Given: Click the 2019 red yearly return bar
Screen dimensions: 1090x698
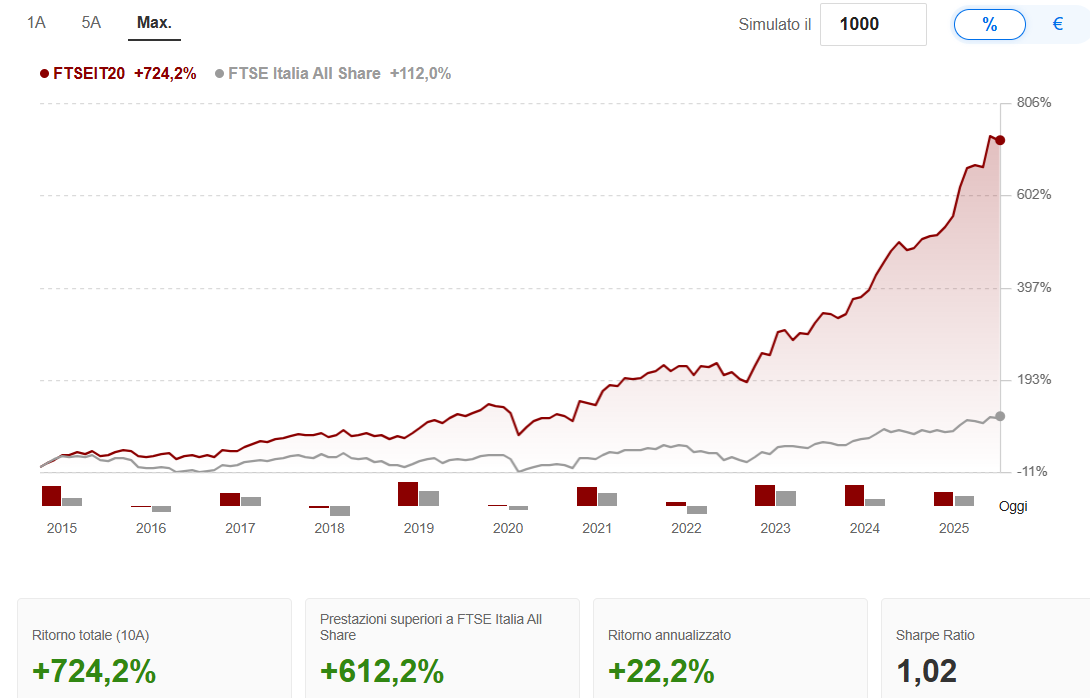Looking at the screenshot, I should tap(408, 494).
